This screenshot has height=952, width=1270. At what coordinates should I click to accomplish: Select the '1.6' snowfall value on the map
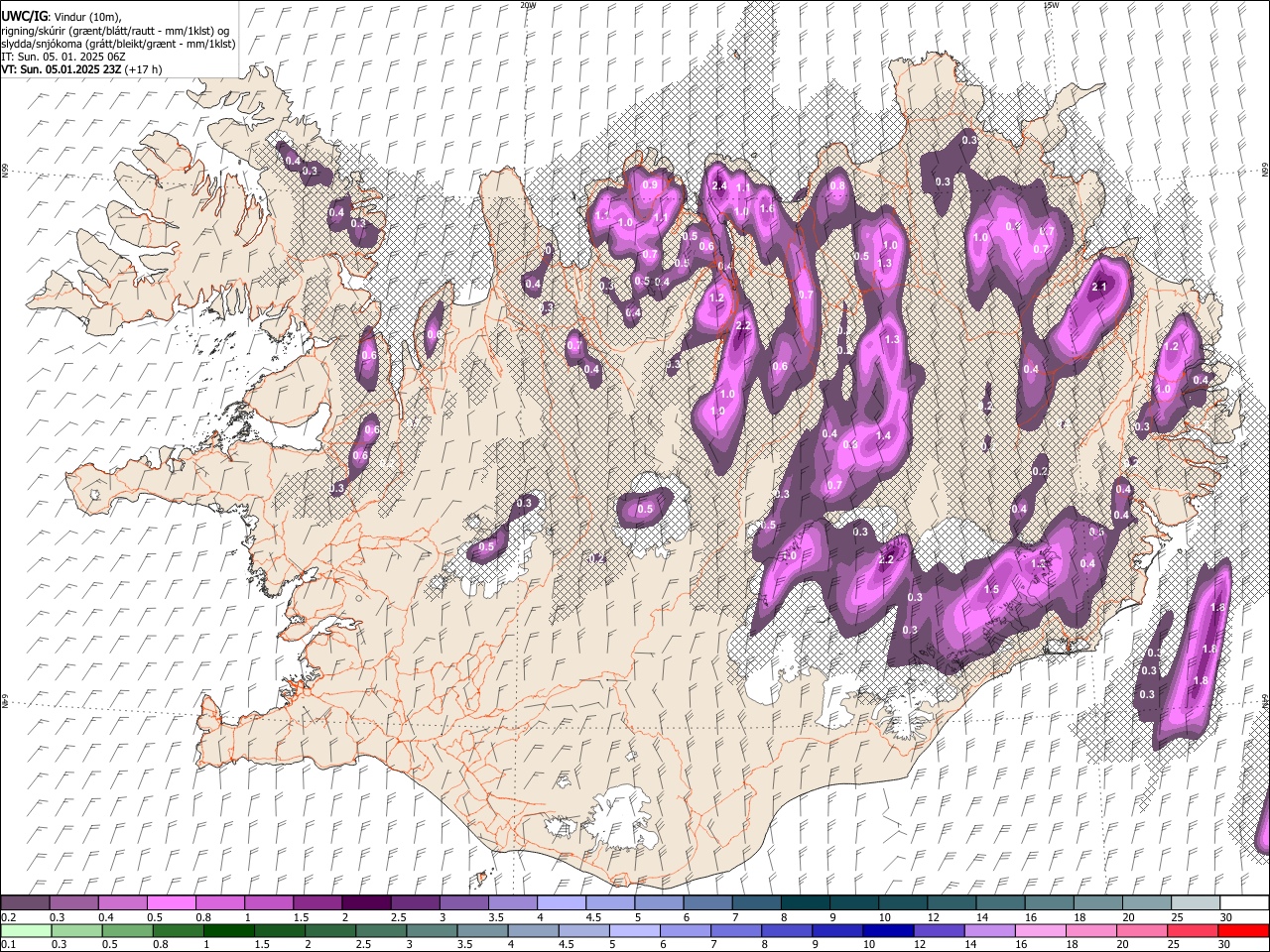766,209
